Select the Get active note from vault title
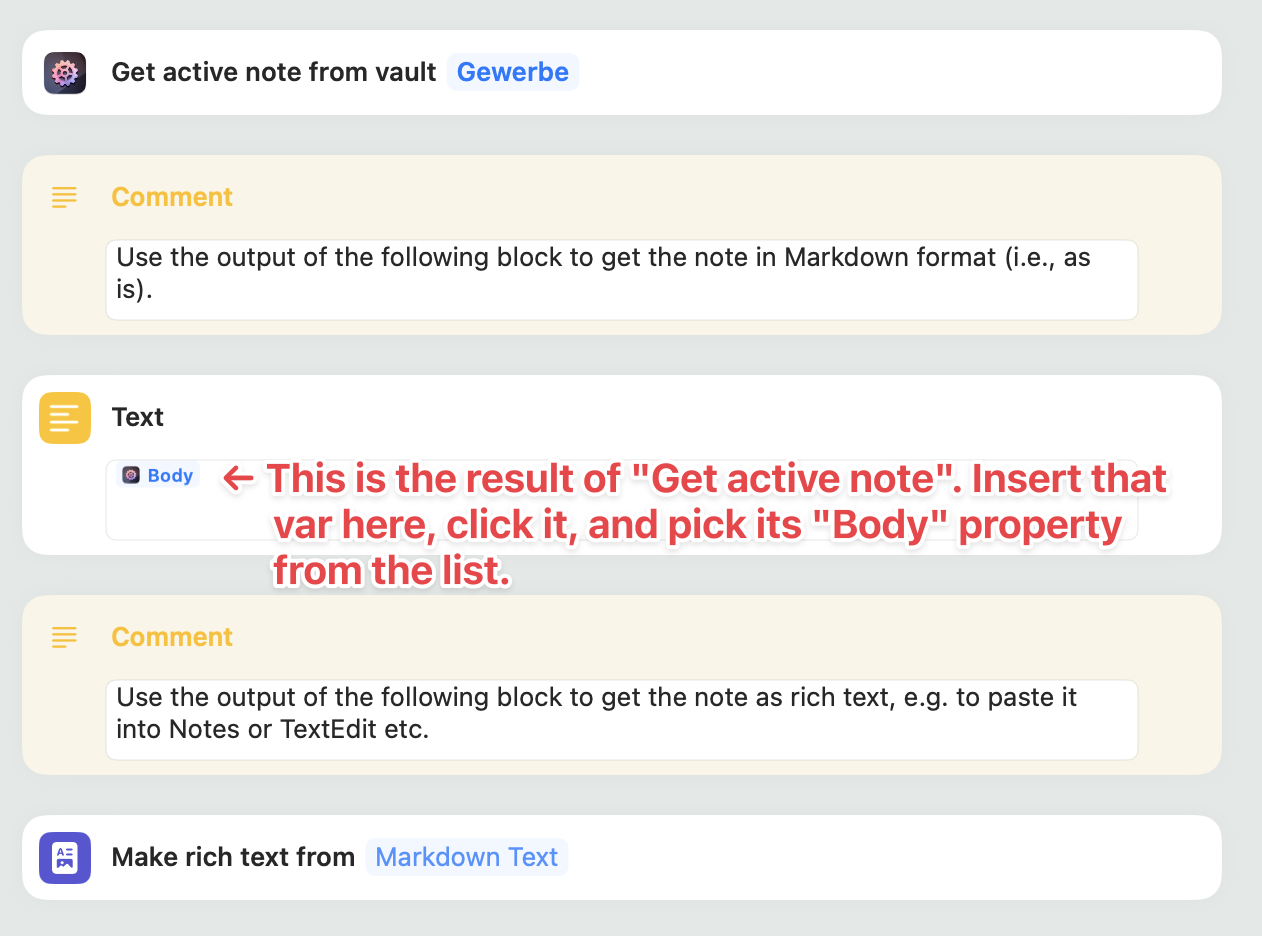Screen dimensions: 1262x936 pyautogui.click(x=273, y=72)
